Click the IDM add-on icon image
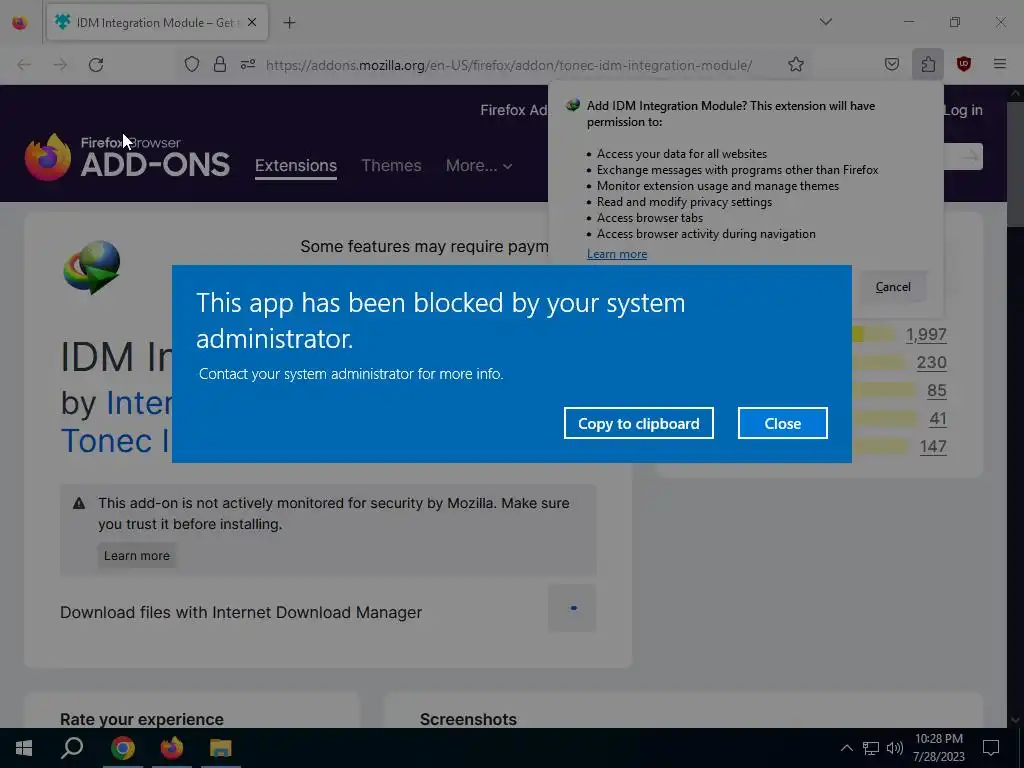 pos(92,267)
